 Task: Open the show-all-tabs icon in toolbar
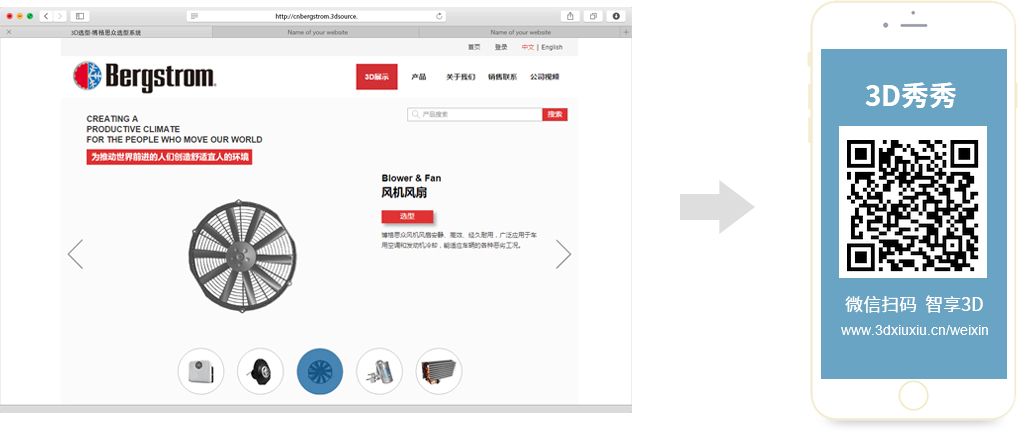click(593, 16)
